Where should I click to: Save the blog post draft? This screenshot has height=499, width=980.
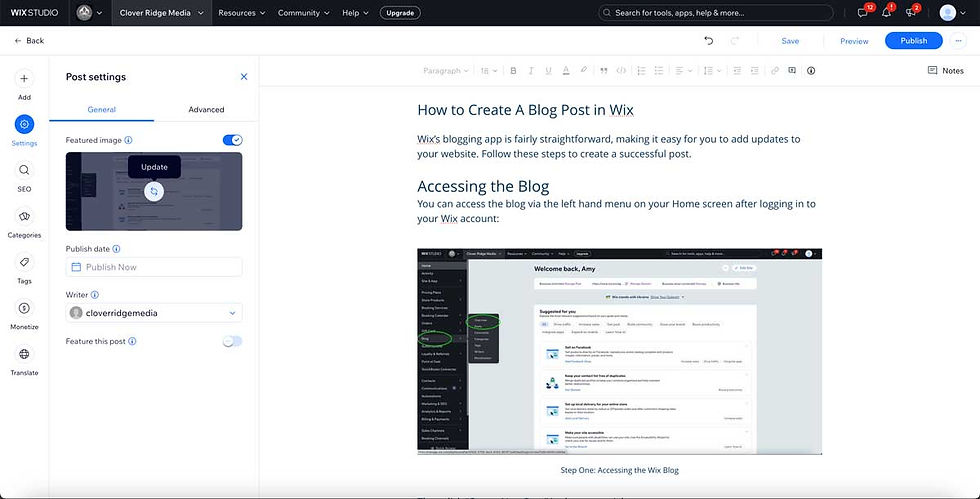pyautogui.click(x=790, y=41)
